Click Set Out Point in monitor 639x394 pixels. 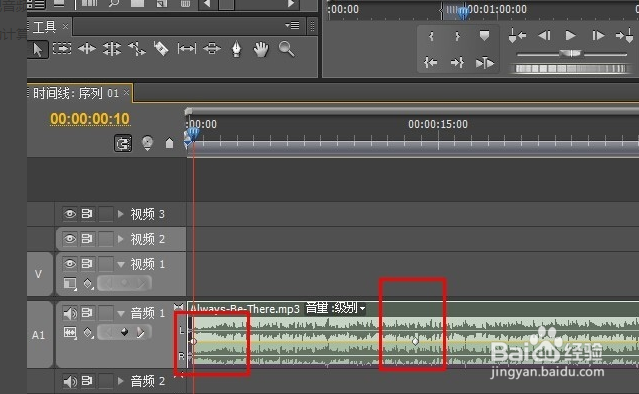point(457,36)
